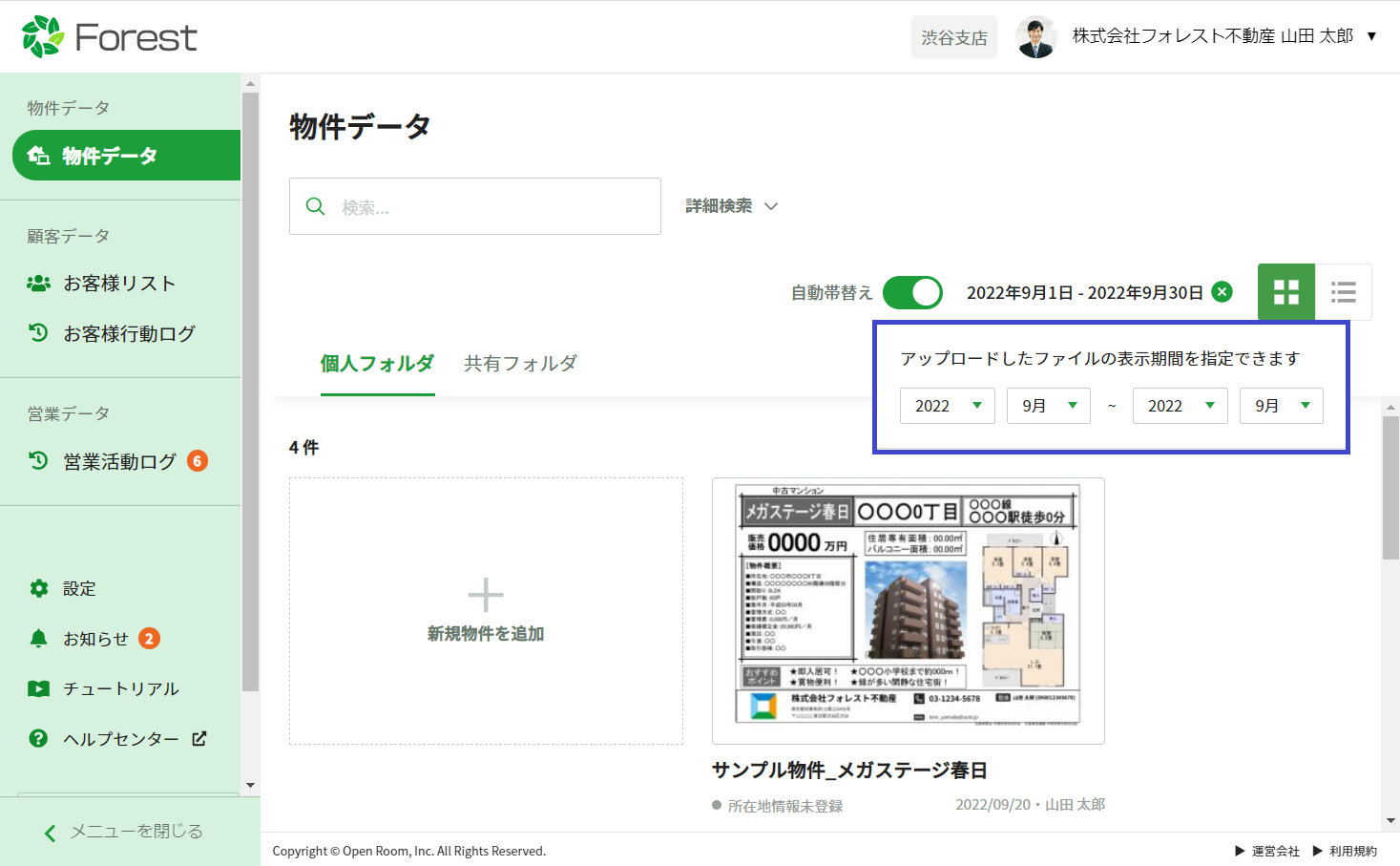Collapse sidebar with メニューを閉じる
The width and height of the screenshot is (1400, 866).
124,832
